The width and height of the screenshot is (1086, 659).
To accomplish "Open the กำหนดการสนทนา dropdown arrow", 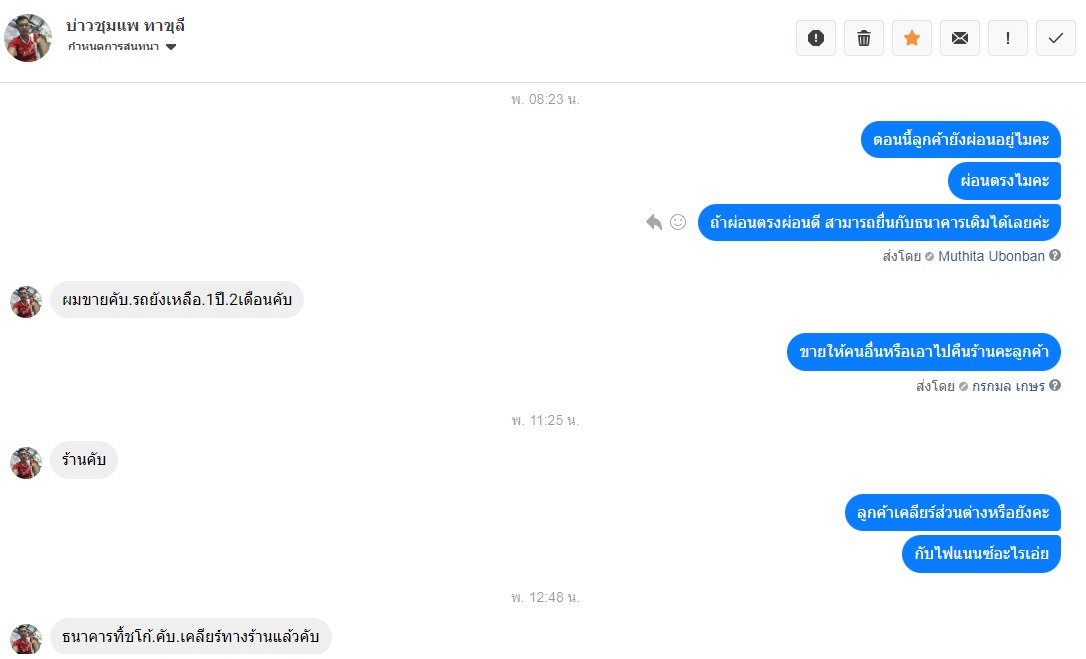I will [171, 47].
